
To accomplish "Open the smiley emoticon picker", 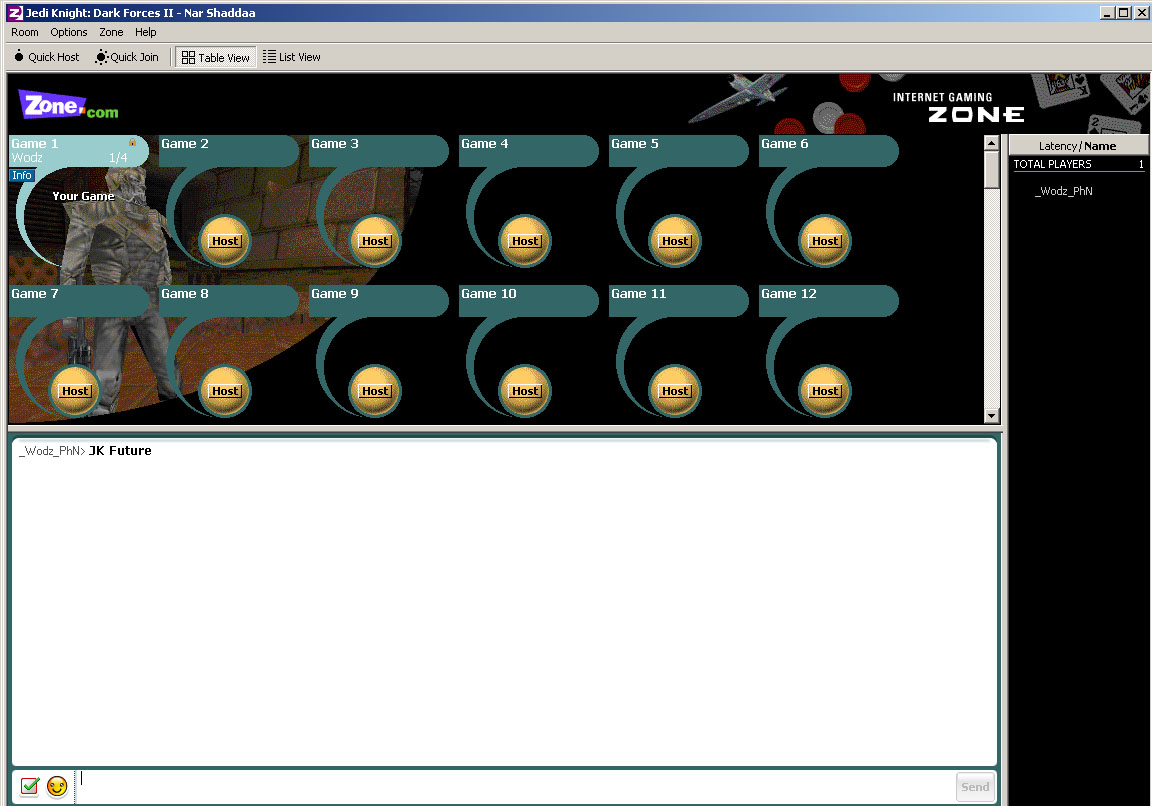I will click(57, 786).
